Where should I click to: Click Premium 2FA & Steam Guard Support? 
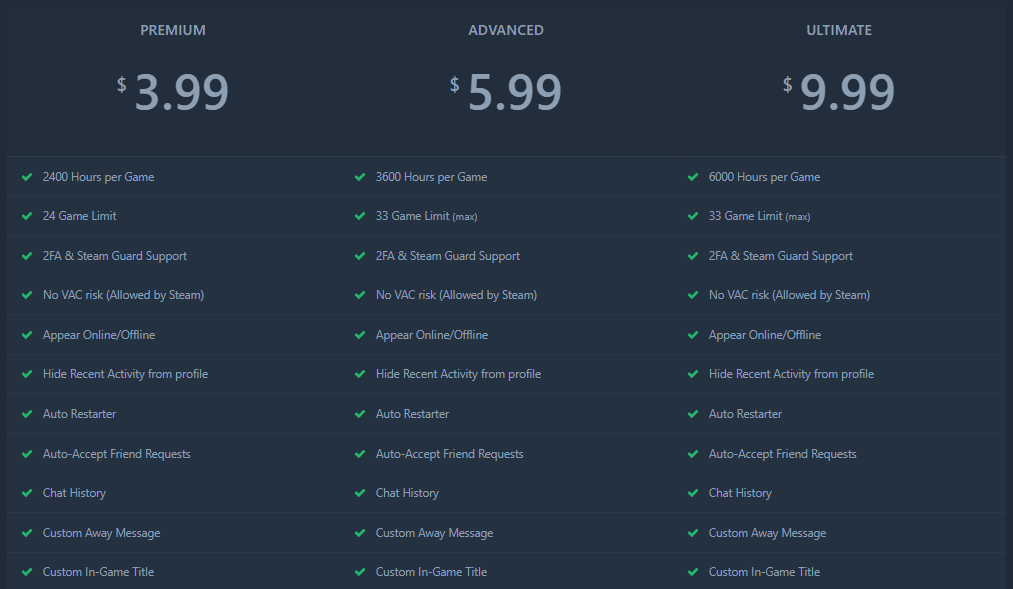pos(115,256)
